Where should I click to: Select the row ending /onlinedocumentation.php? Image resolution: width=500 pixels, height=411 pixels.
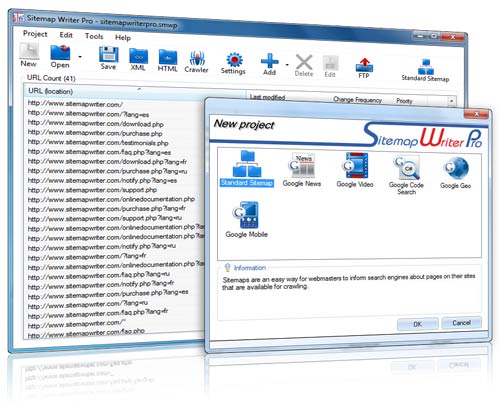pos(111,199)
